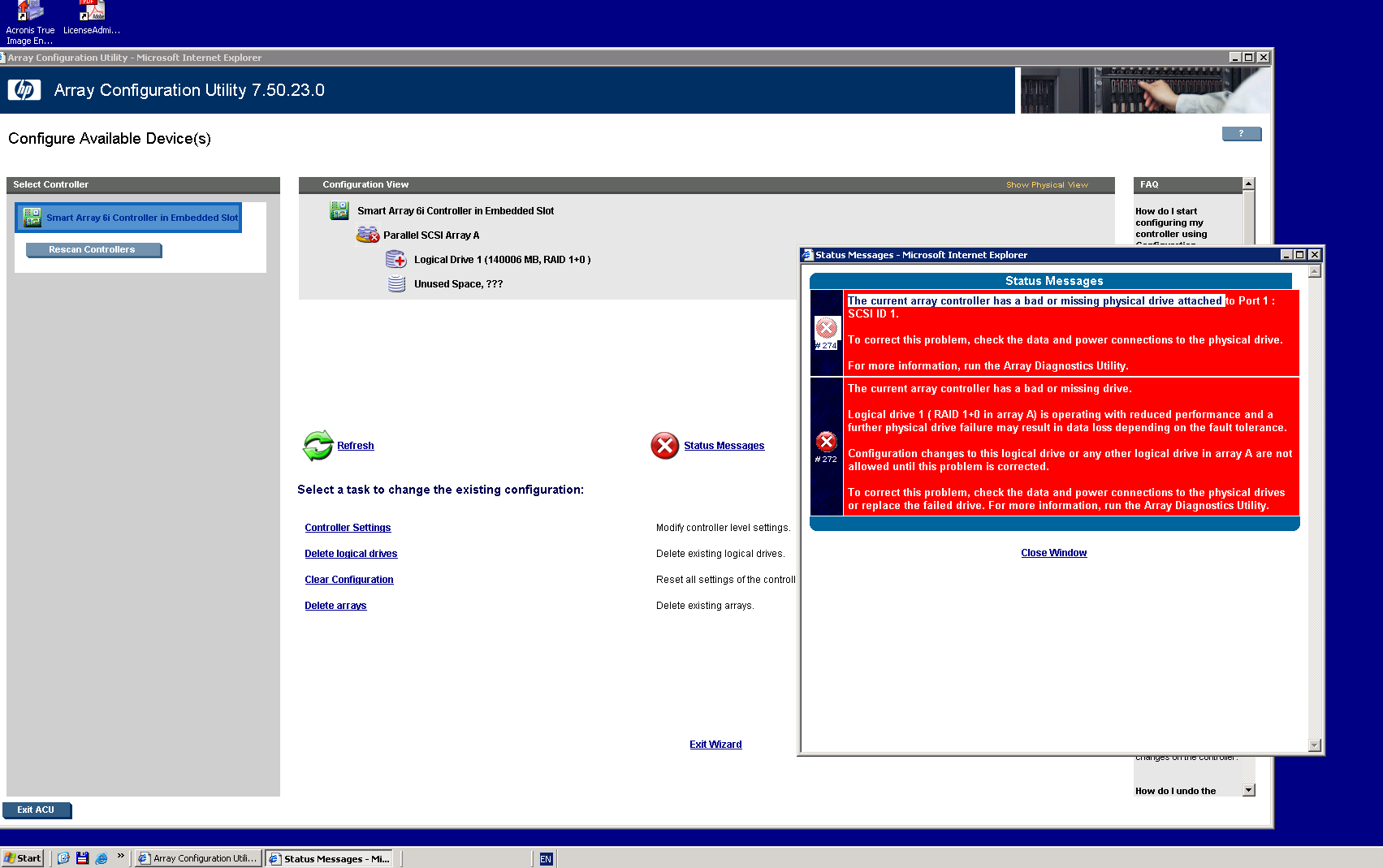Click Exit Wizard link

pyautogui.click(x=715, y=745)
